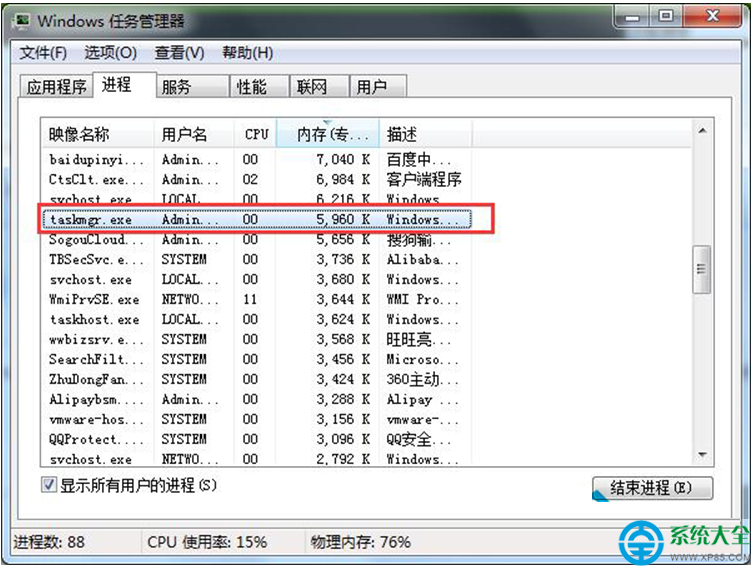
Task: Open the 文件(F) menu
Action: point(43,52)
